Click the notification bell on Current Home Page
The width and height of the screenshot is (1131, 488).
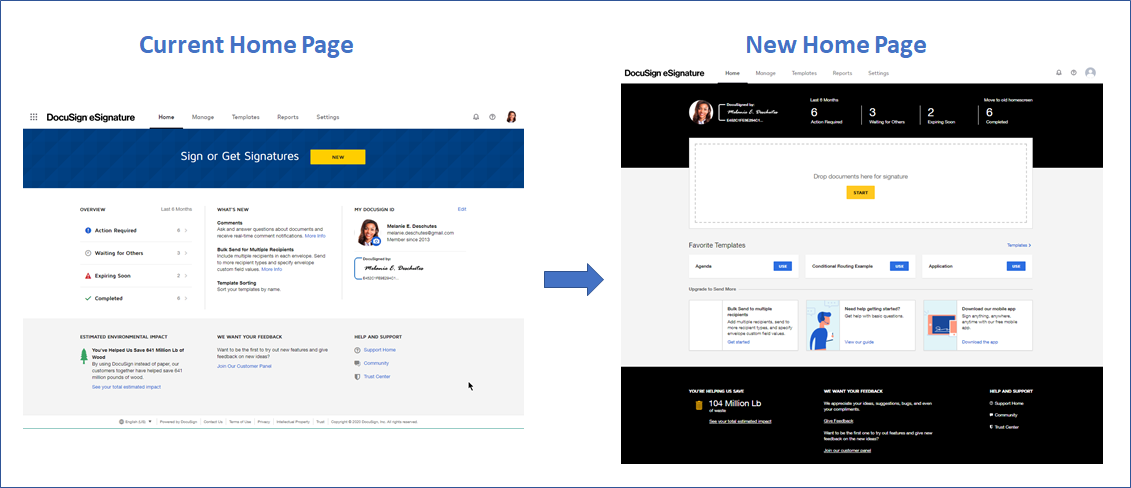click(476, 117)
